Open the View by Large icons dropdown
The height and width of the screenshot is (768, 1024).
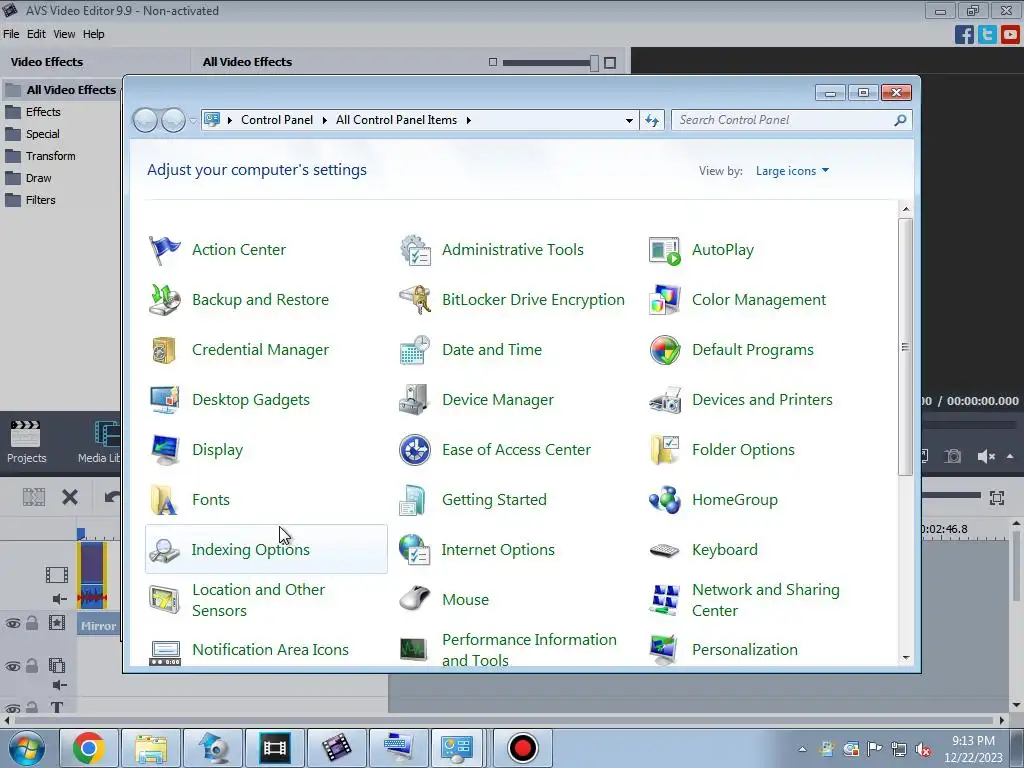point(792,170)
